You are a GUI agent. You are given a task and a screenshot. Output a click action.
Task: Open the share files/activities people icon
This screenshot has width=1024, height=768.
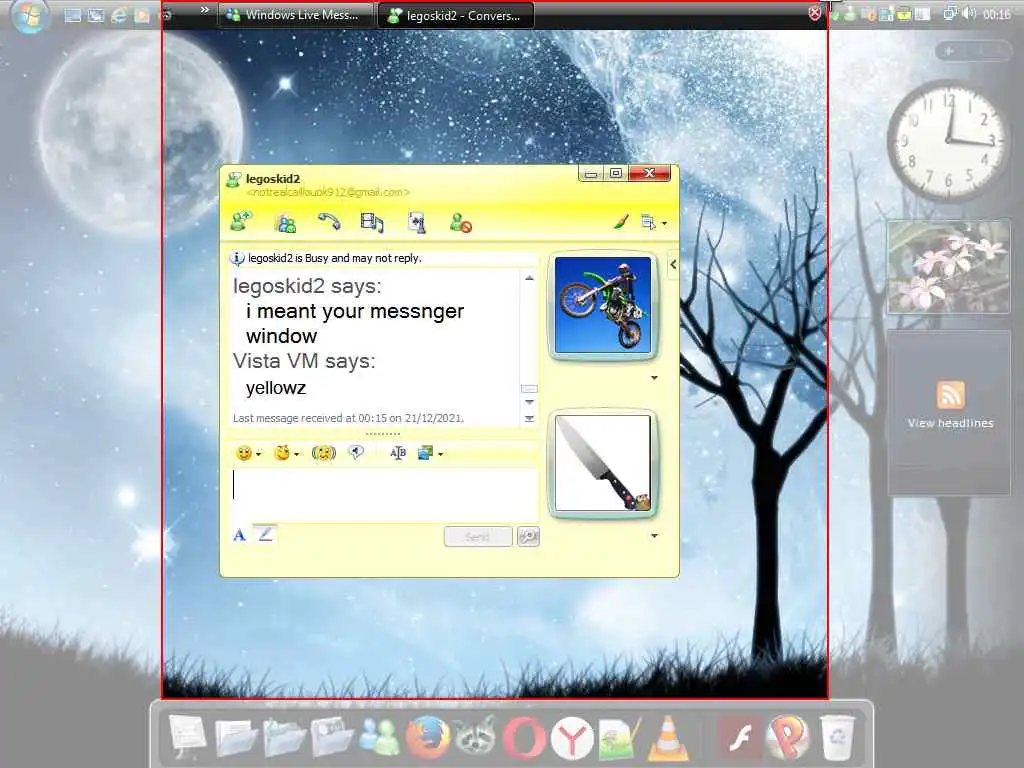pos(286,223)
